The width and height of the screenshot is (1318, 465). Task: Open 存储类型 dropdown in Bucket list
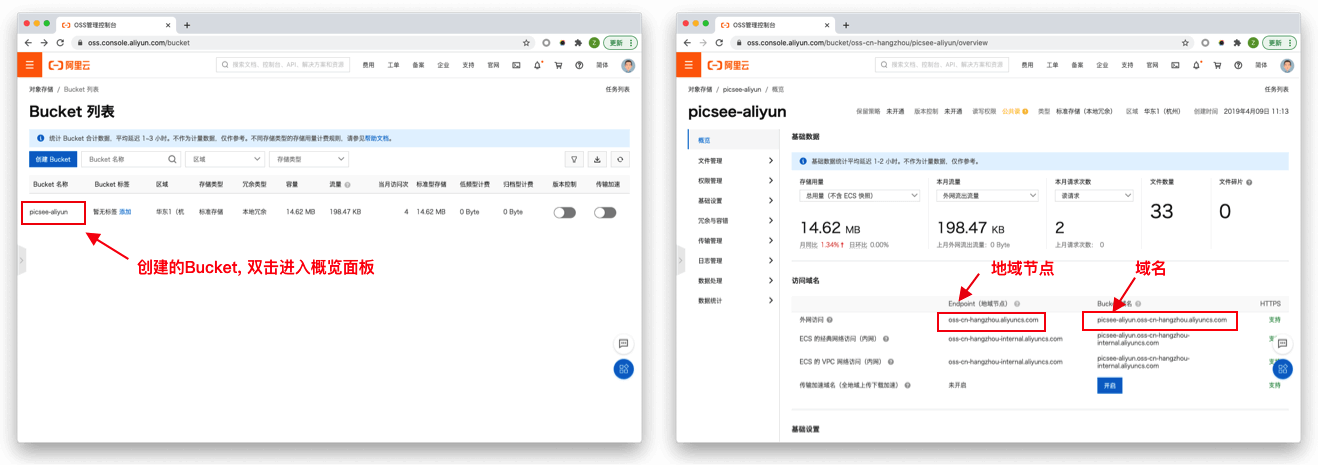tap(309, 159)
